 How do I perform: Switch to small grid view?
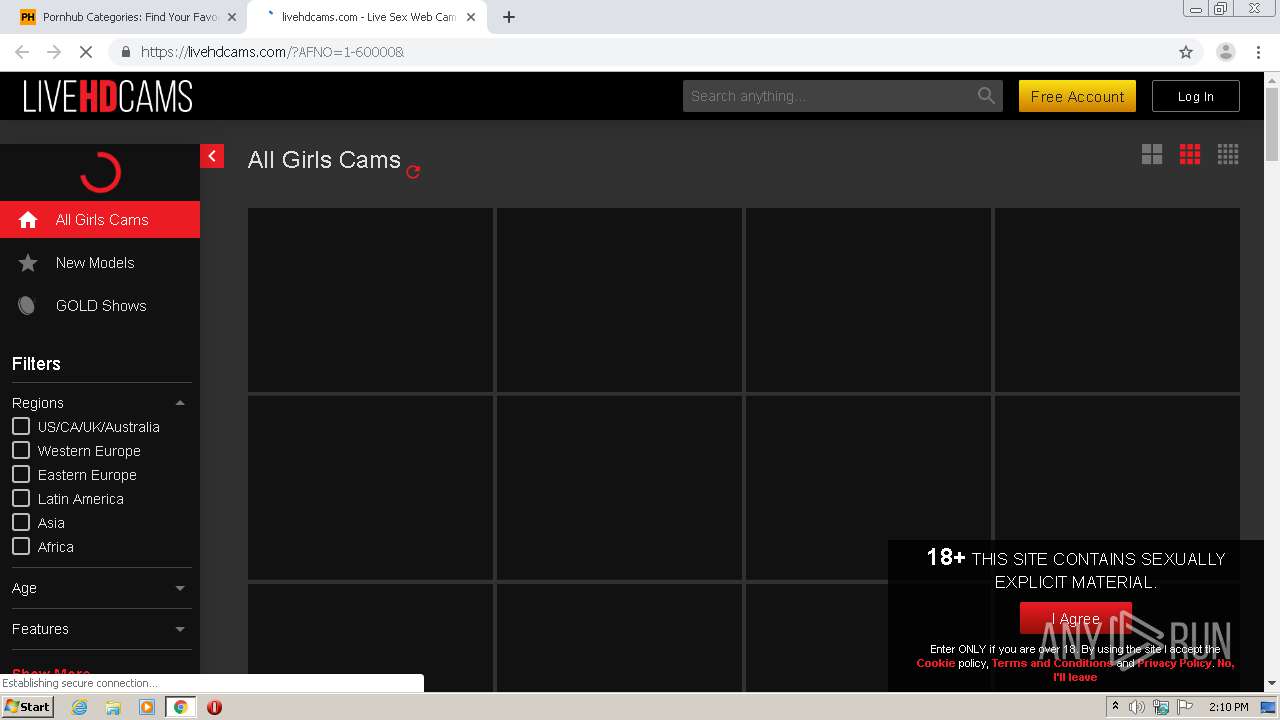[x=1228, y=154]
